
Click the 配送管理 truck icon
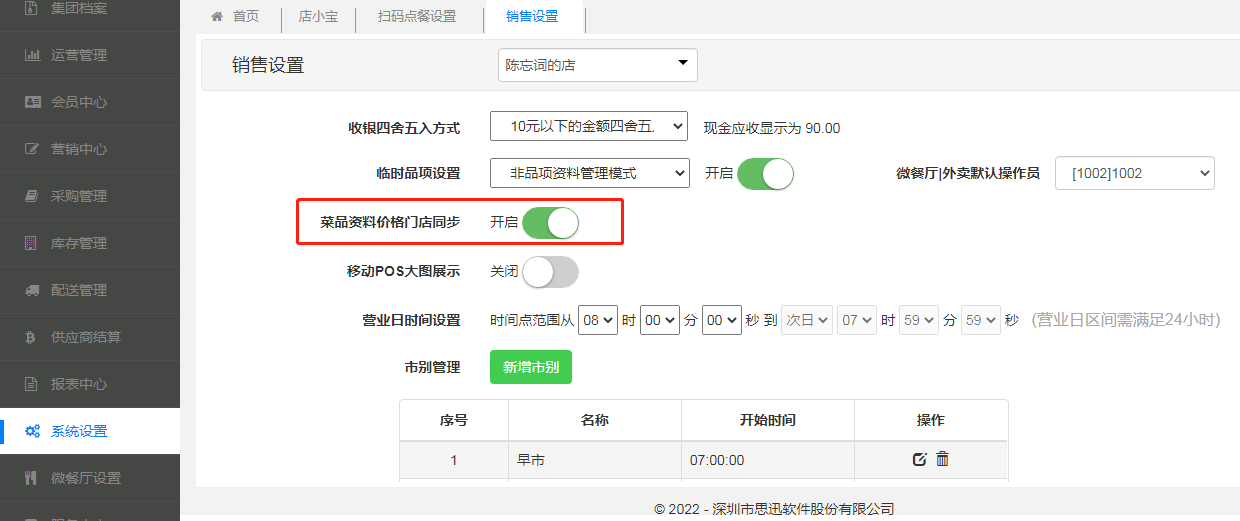(32, 290)
